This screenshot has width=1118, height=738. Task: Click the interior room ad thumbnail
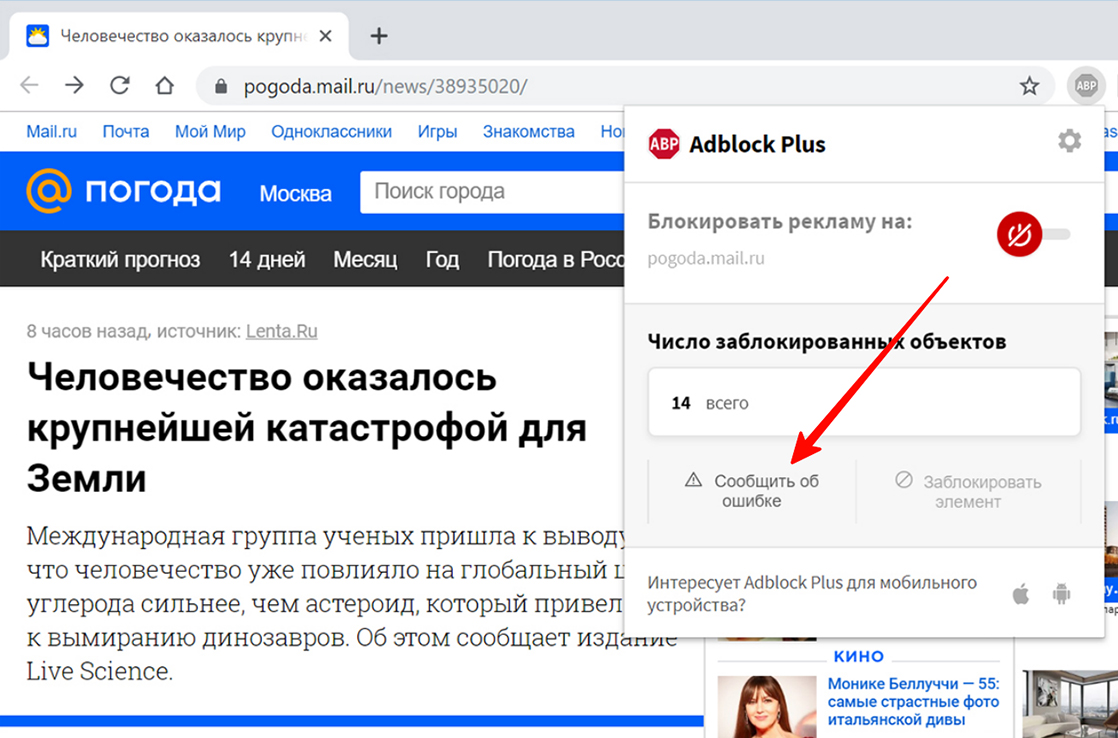pyautogui.click(x=1070, y=704)
